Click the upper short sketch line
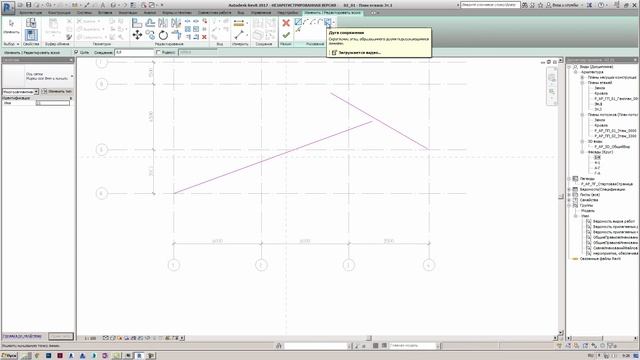Viewport: 640px width, 360px height. tap(380, 121)
